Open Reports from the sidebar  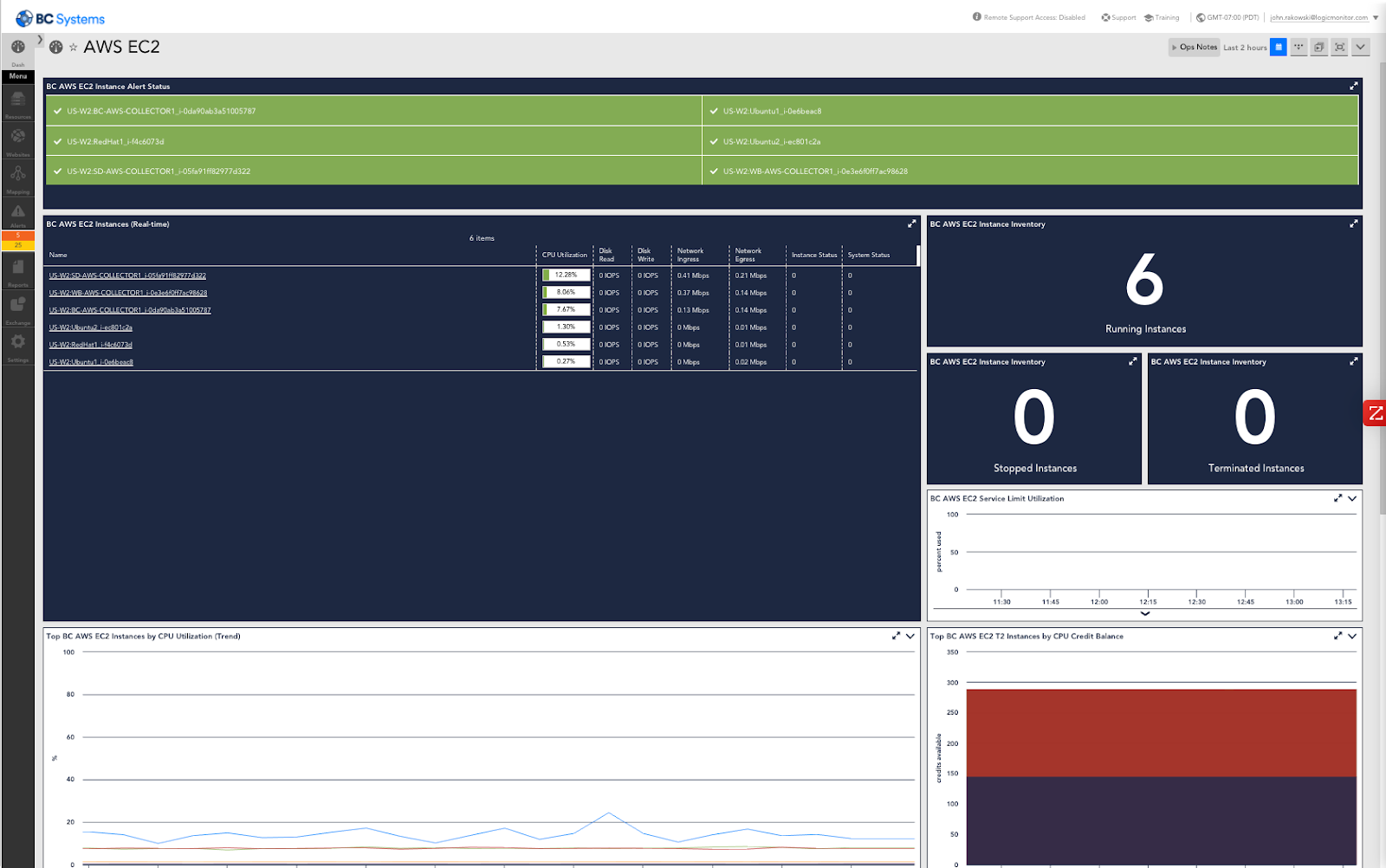(x=17, y=272)
